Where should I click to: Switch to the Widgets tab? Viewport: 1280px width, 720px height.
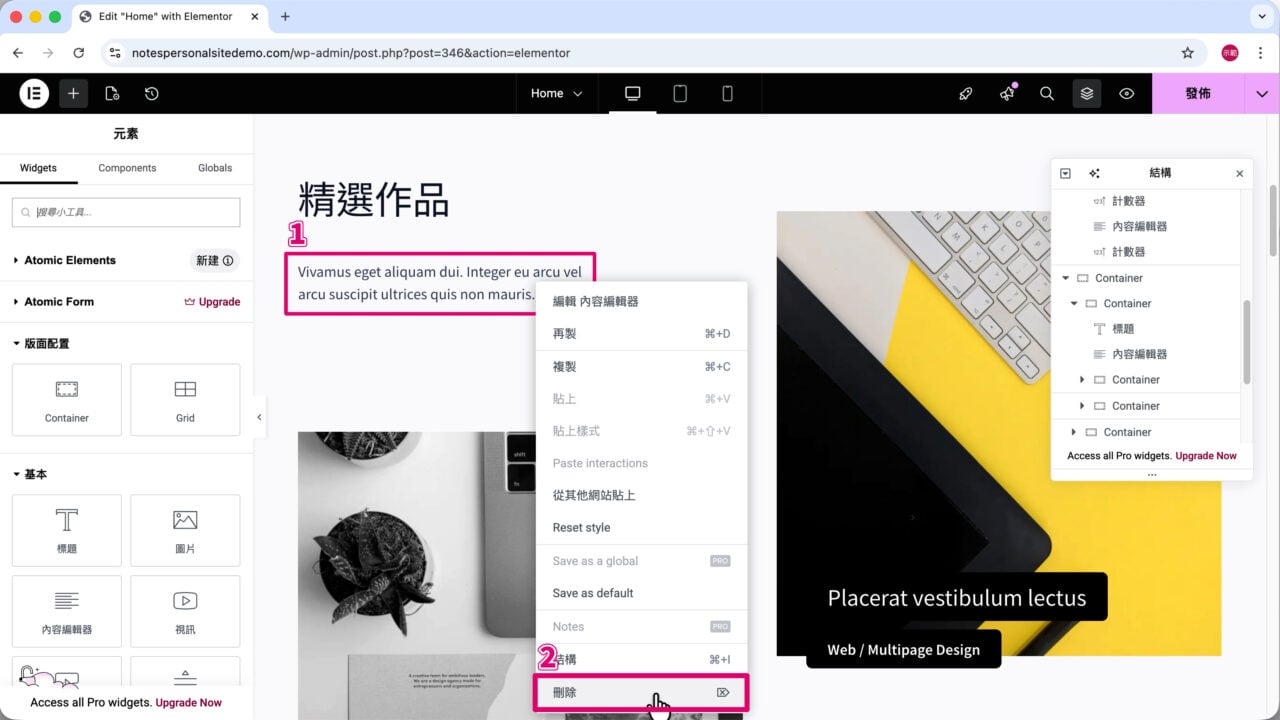(x=38, y=168)
